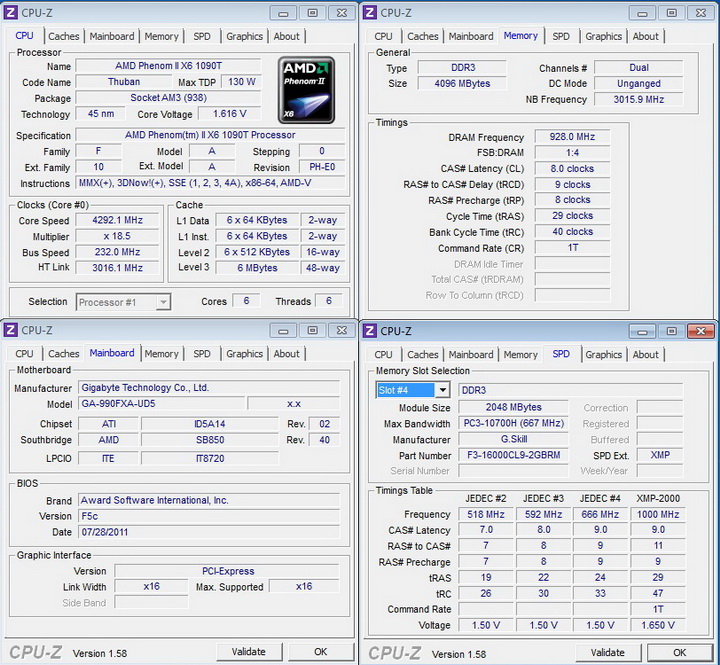Select Graphics tab in the Memory window

click(603, 36)
